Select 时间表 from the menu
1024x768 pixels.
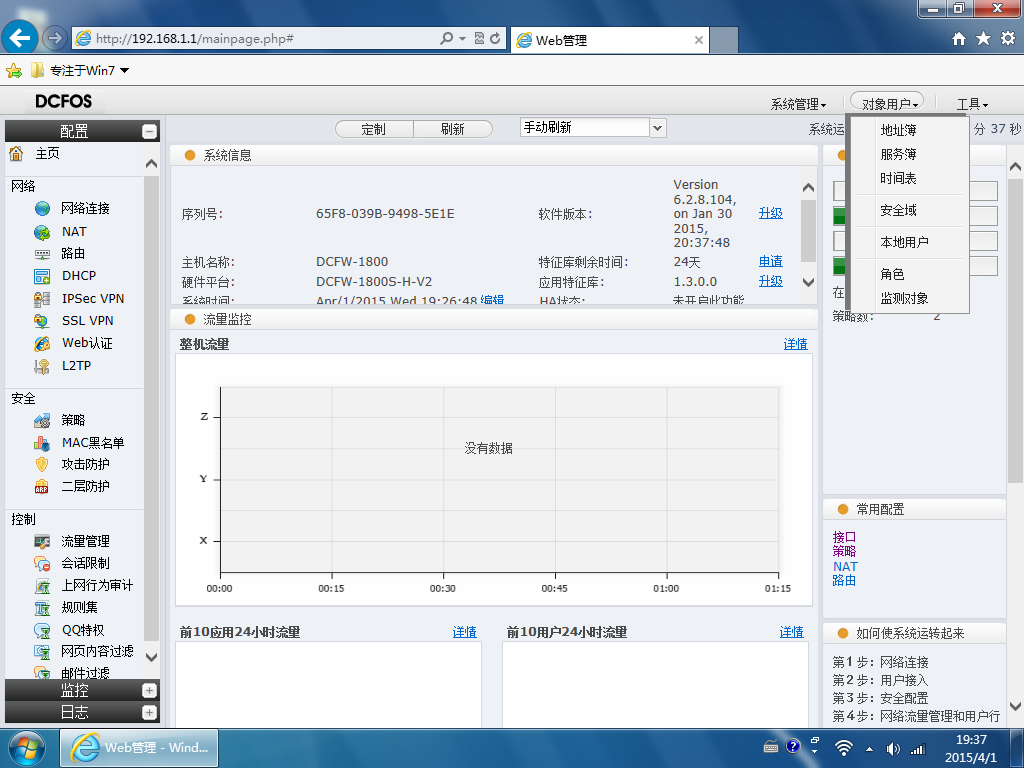[898, 178]
